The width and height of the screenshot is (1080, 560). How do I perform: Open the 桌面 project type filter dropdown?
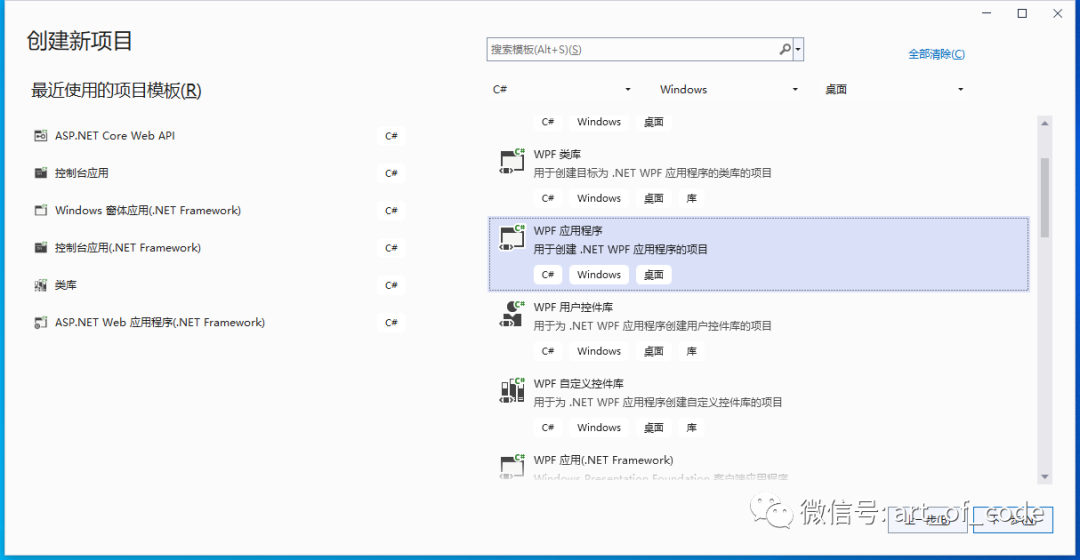coord(894,90)
